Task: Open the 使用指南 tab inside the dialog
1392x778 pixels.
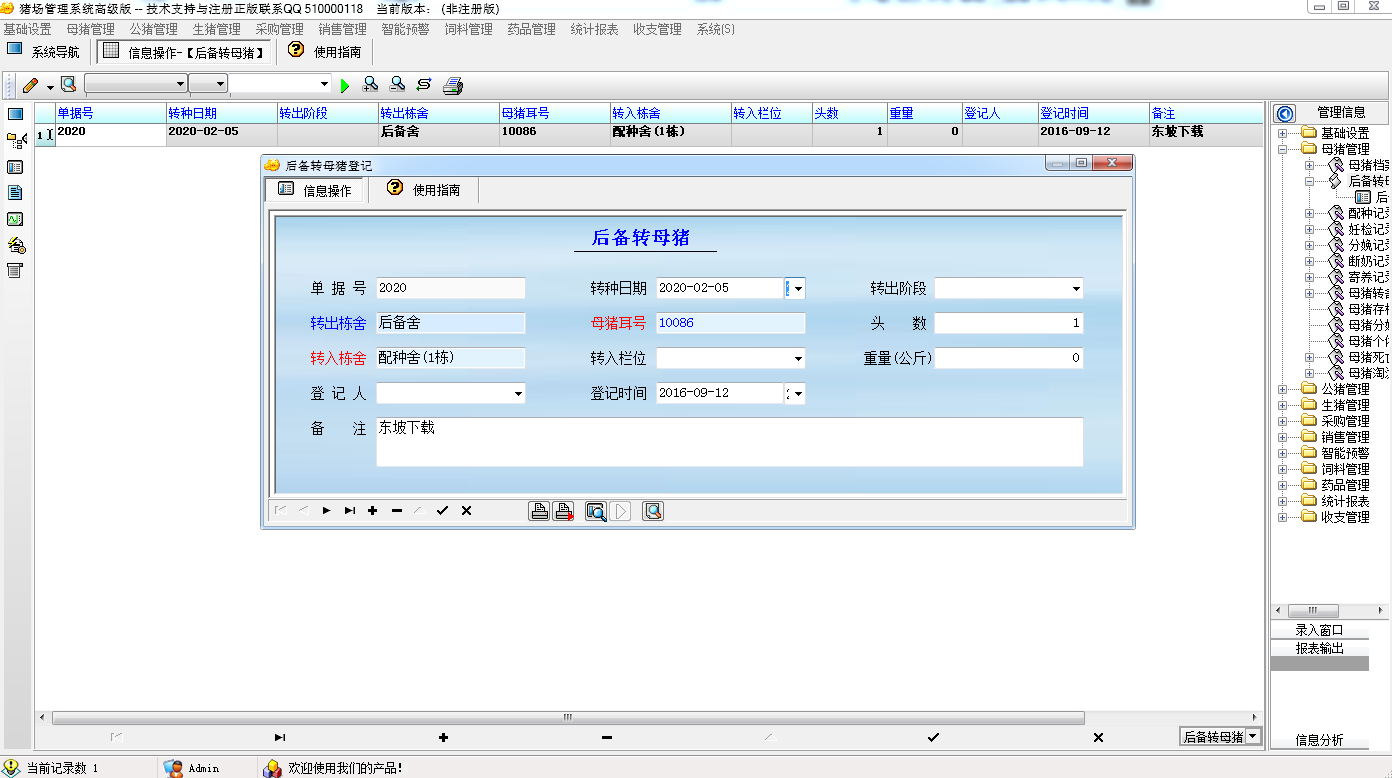Action: click(423, 189)
